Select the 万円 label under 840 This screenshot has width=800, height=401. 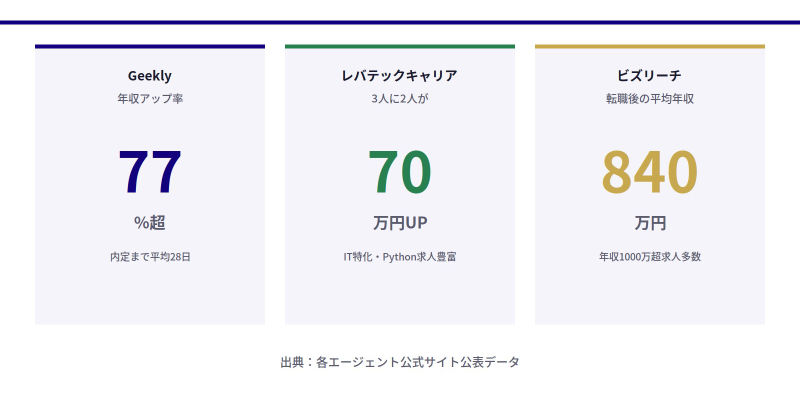650,222
